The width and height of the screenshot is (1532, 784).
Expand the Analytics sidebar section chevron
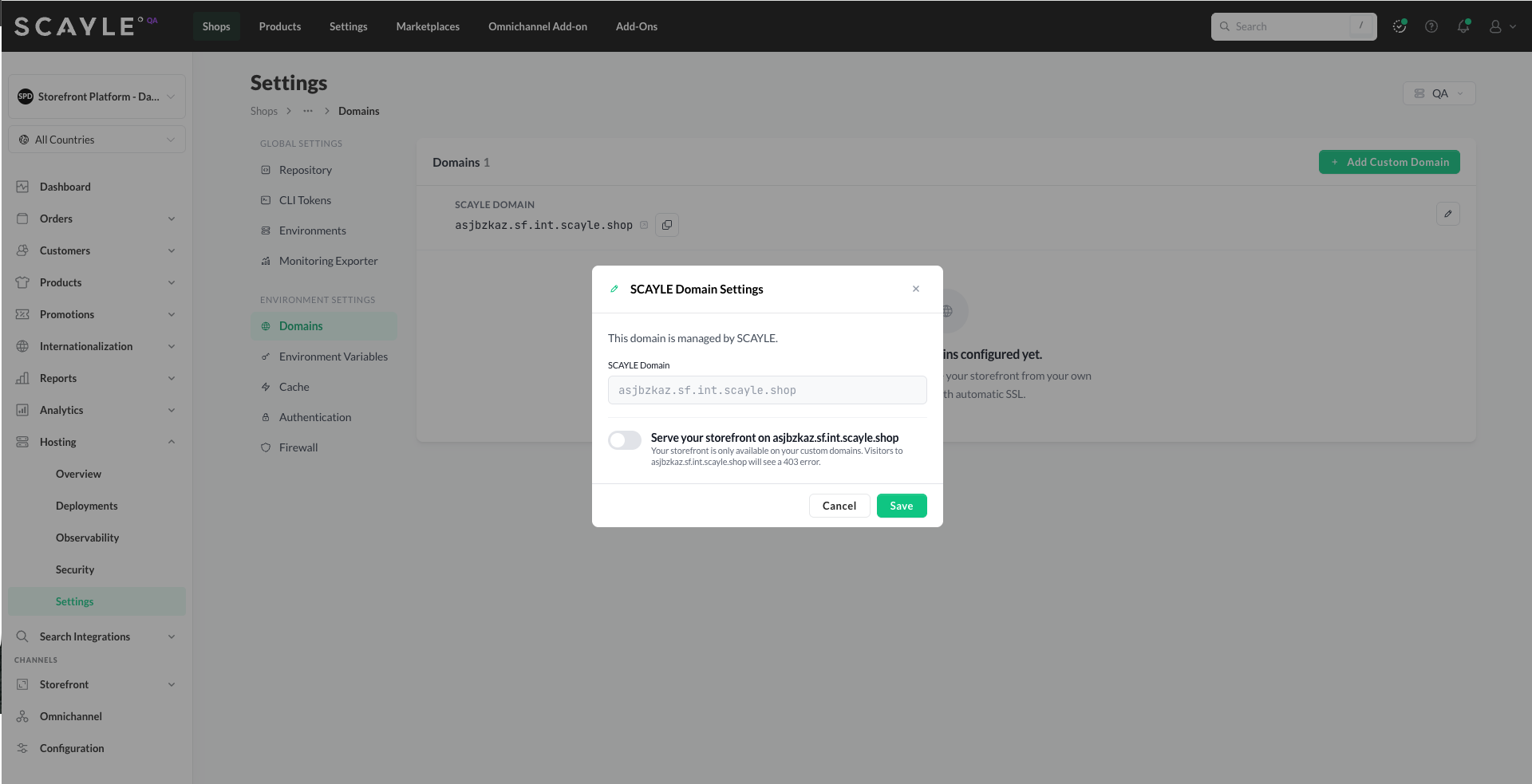pos(172,410)
